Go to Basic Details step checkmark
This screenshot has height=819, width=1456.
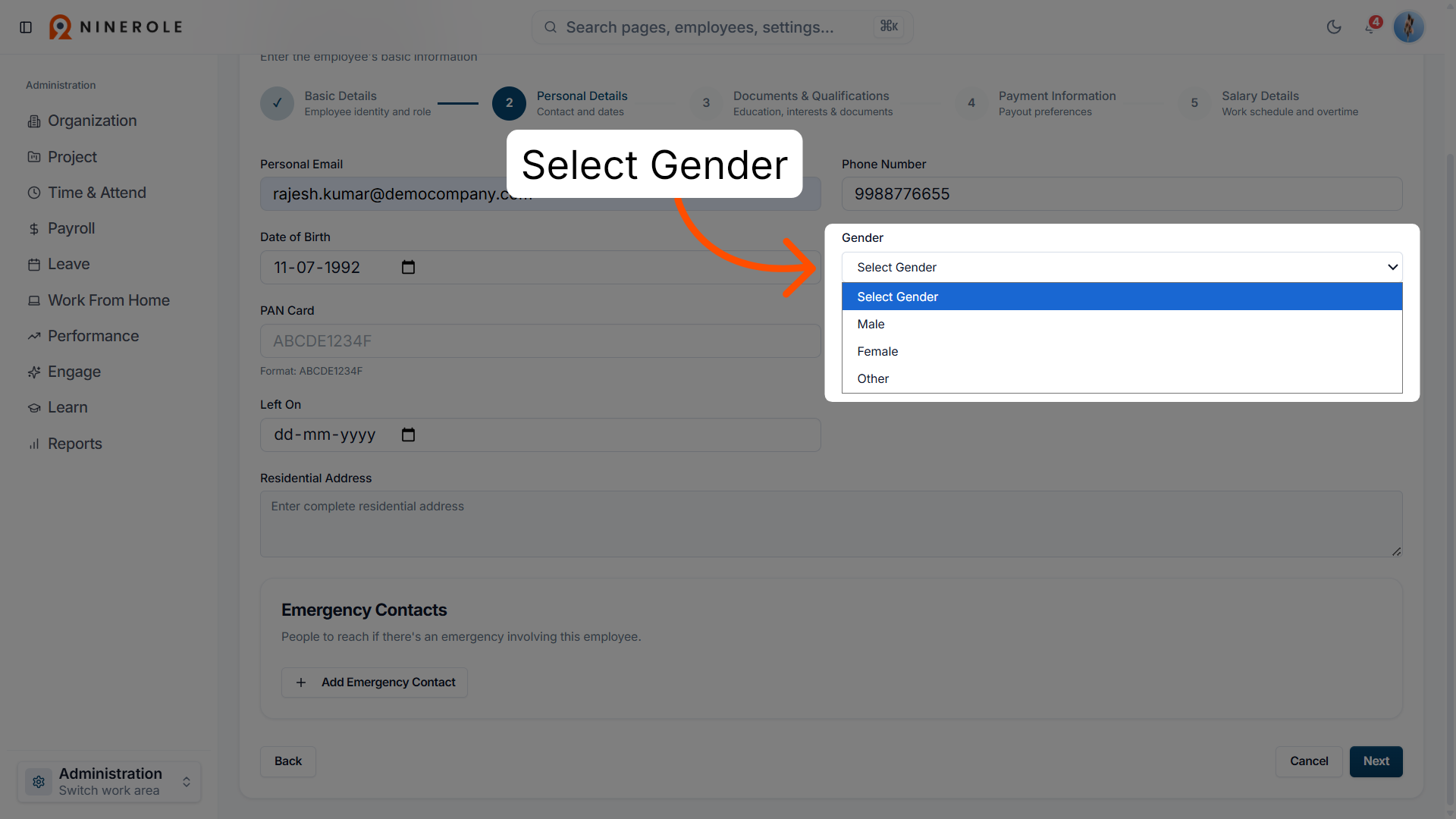(278, 103)
